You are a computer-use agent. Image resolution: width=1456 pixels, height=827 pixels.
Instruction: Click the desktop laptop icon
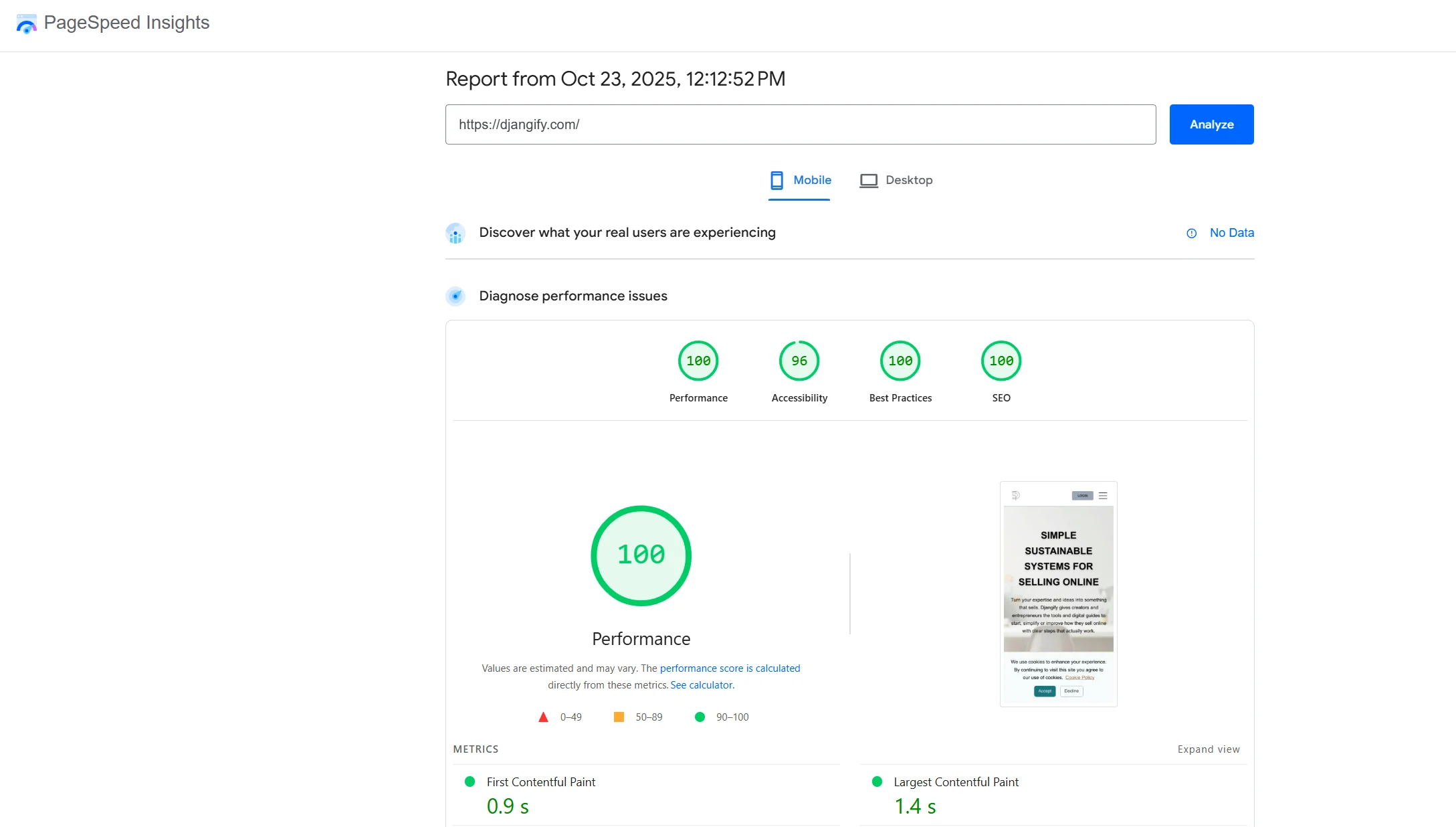tap(868, 181)
